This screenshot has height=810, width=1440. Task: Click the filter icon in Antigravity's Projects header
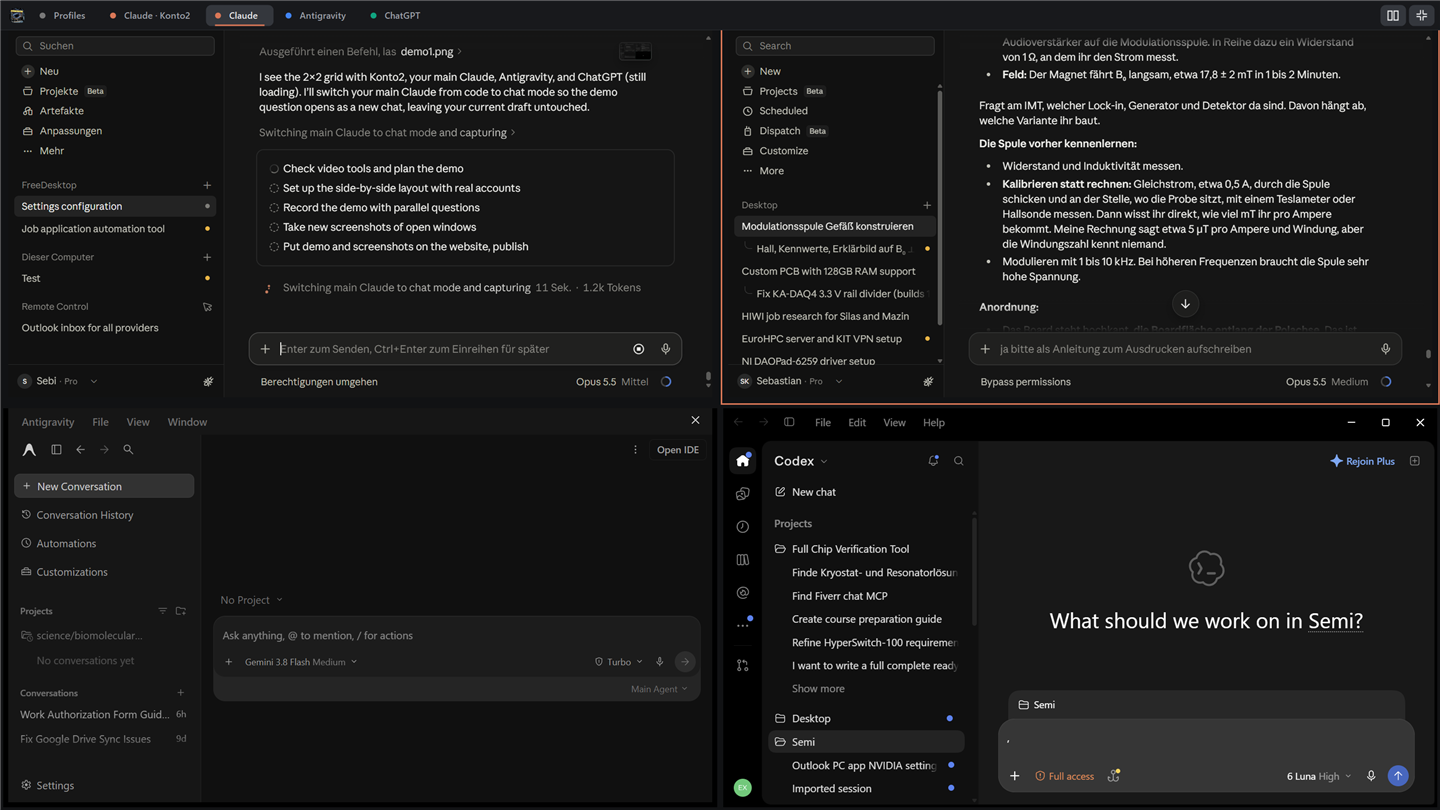coord(163,611)
